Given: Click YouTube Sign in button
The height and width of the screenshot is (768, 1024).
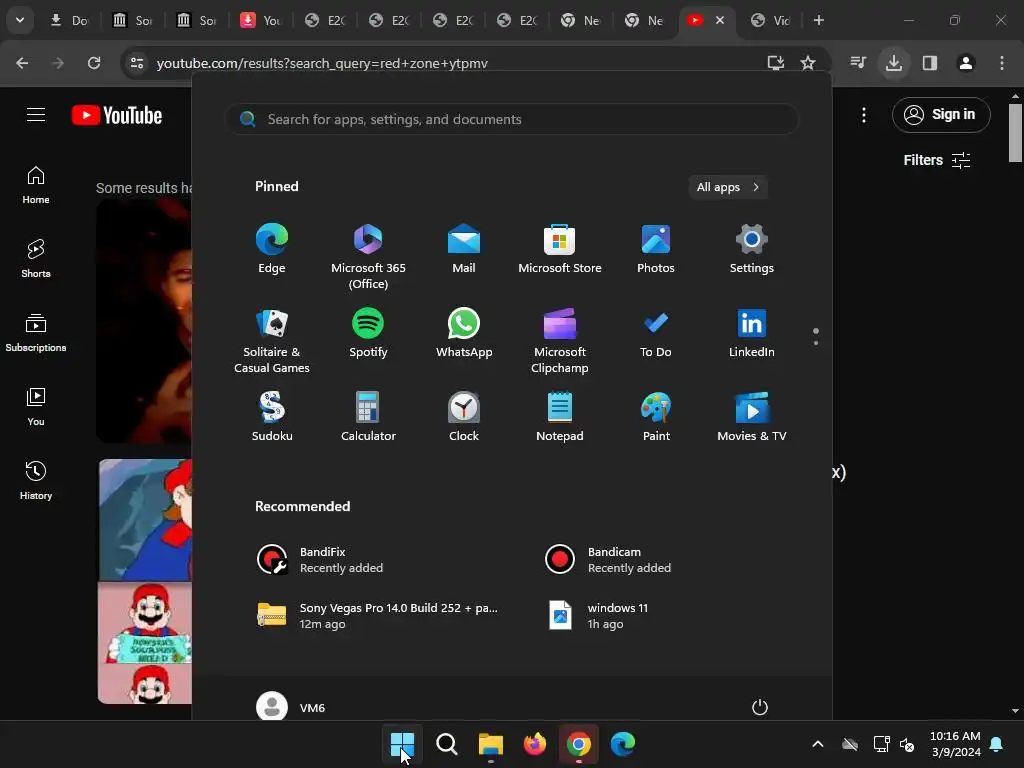Looking at the screenshot, I should pyautogui.click(x=941, y=114).
